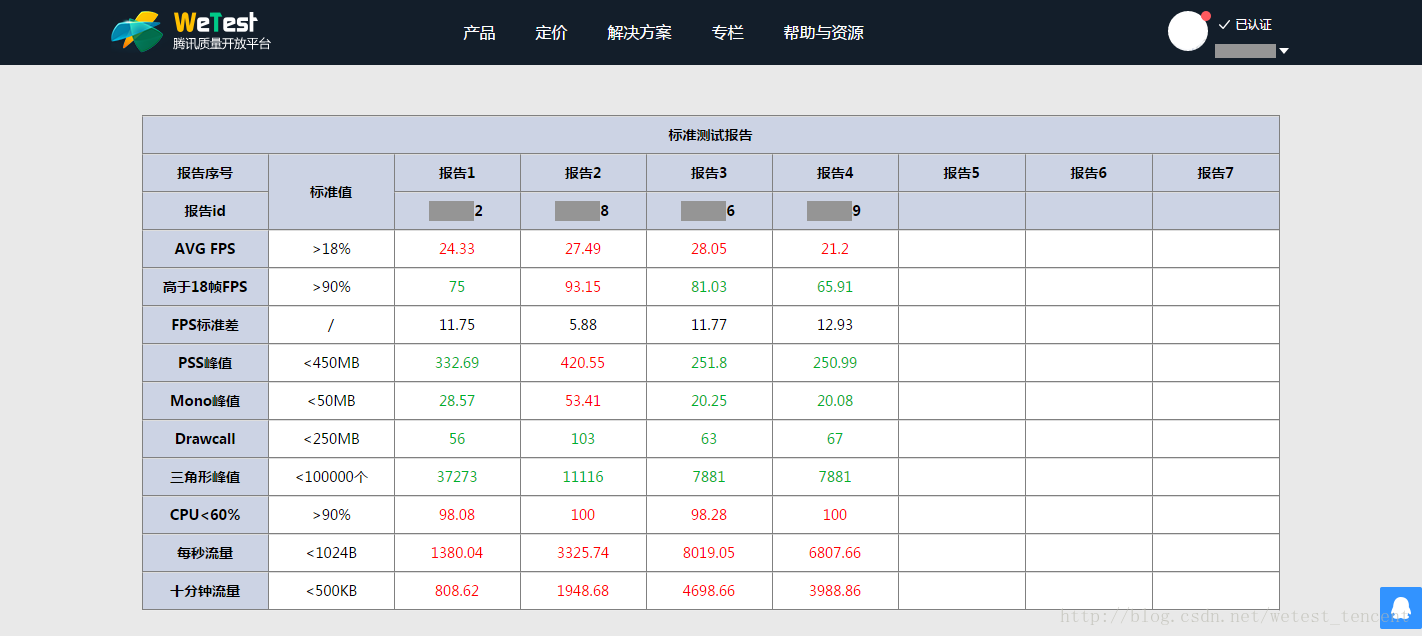Open the 产品 menu
Viewport: 1422px width, 636px height.
tap(479, 33)
